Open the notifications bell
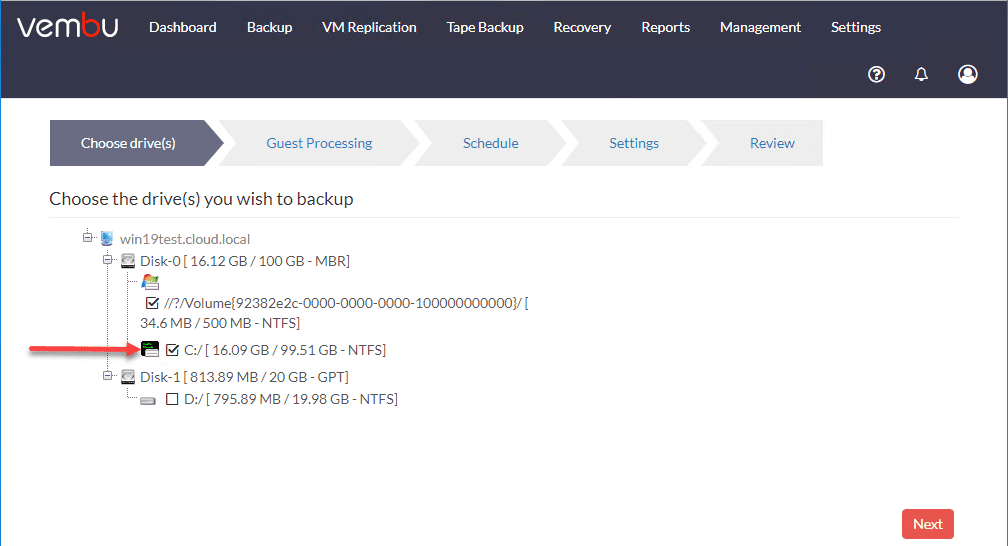The height and width of the screenshot is (546, 1008). click(922, 74)
